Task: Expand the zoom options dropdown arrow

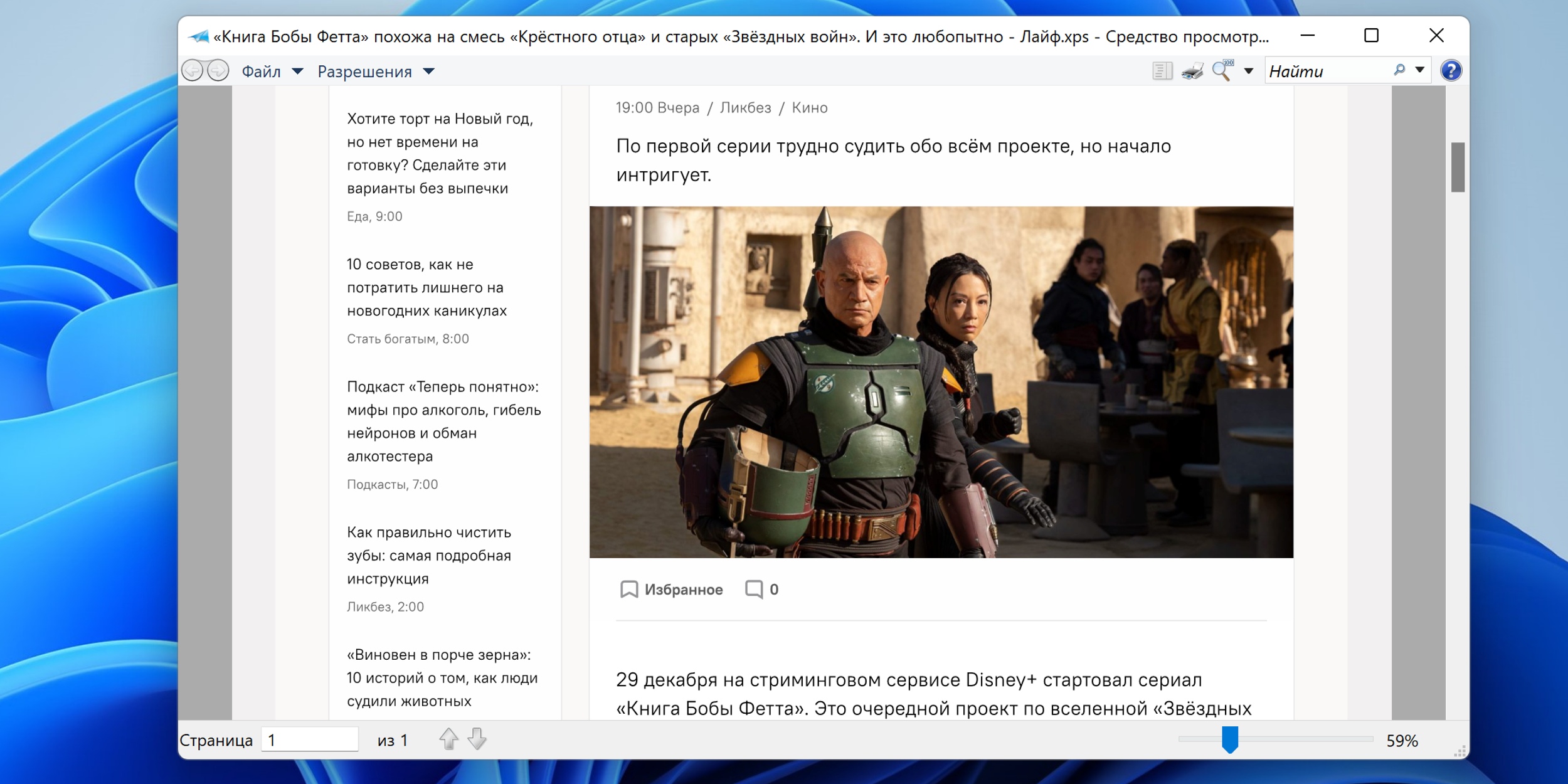Action: tap(1249, 71)
